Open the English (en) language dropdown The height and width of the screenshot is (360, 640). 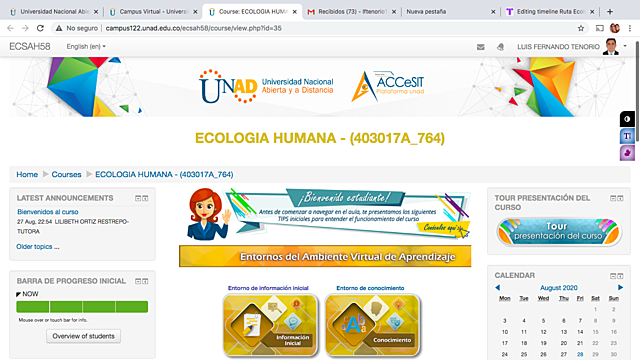[86, 47]
